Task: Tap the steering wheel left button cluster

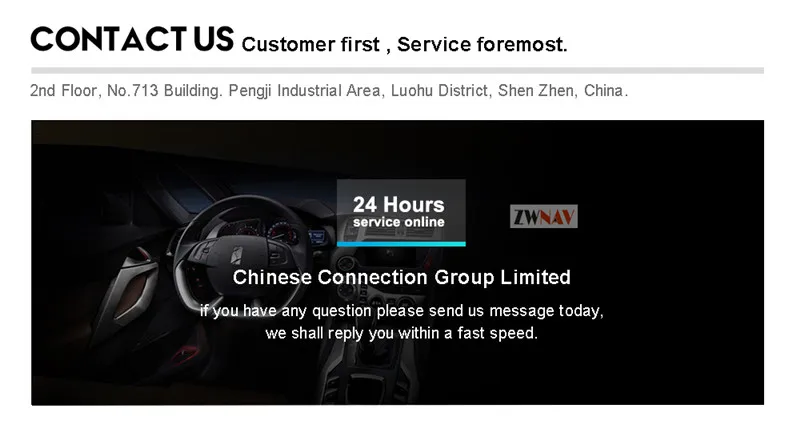Action: pos(203,250)
